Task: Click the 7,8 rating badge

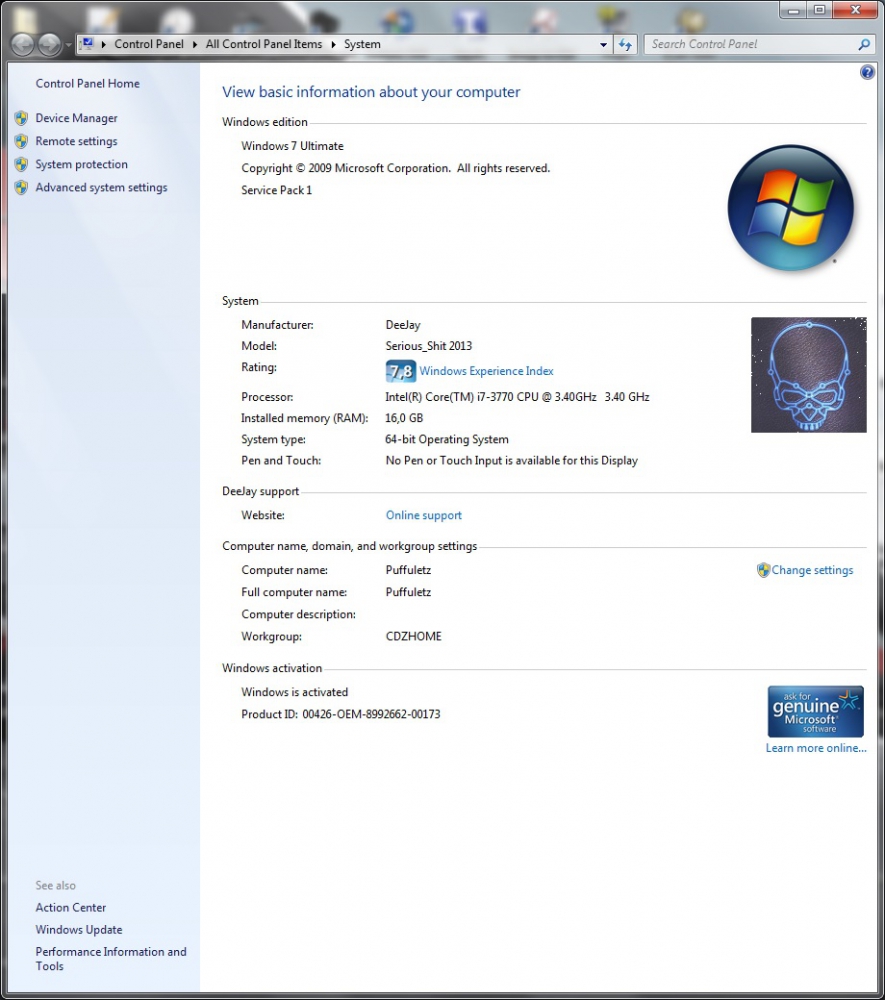Action: 401,371
